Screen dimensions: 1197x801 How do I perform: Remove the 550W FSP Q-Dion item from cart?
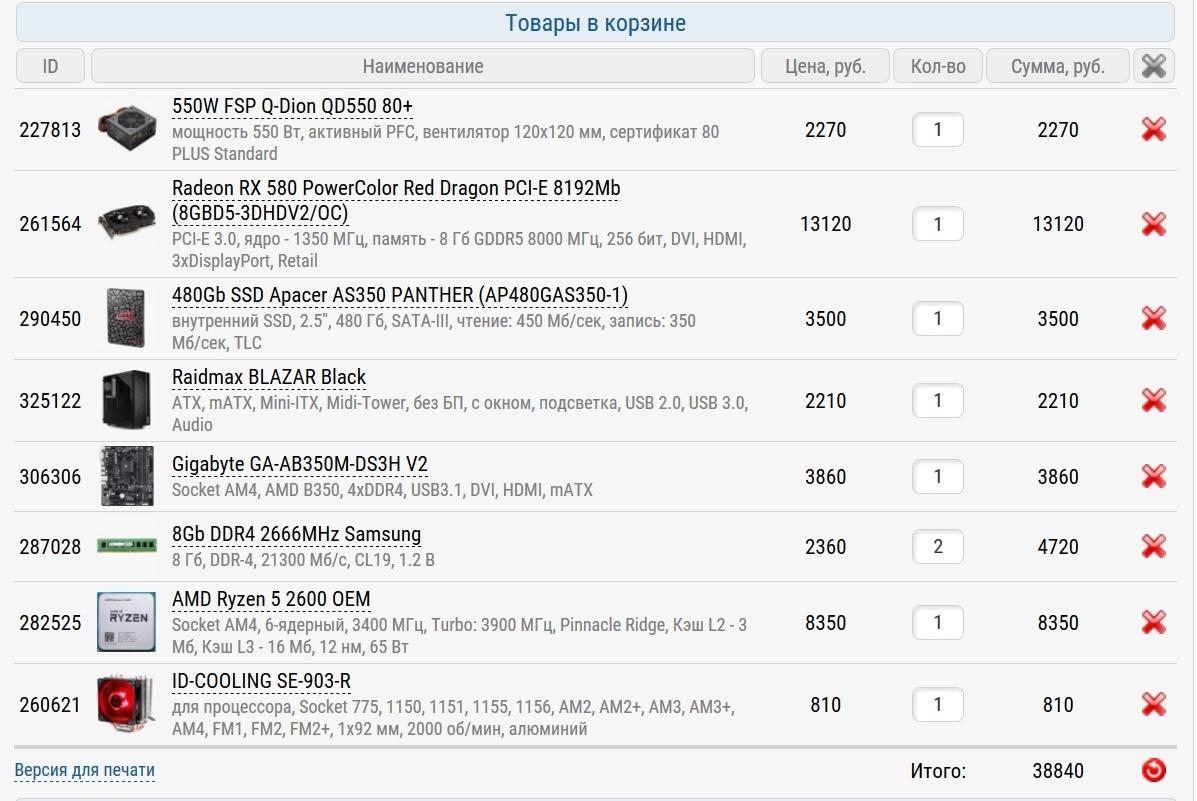[x=1153, y=130]
